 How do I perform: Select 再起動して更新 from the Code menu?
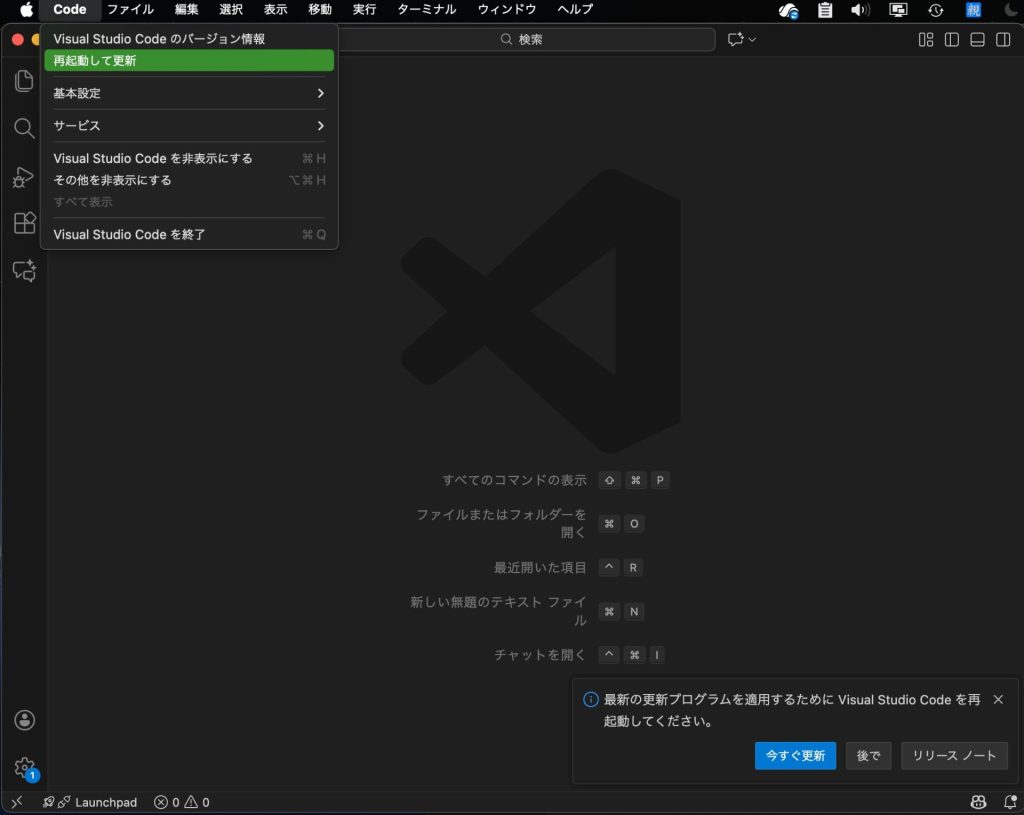(x=188, y=60)
